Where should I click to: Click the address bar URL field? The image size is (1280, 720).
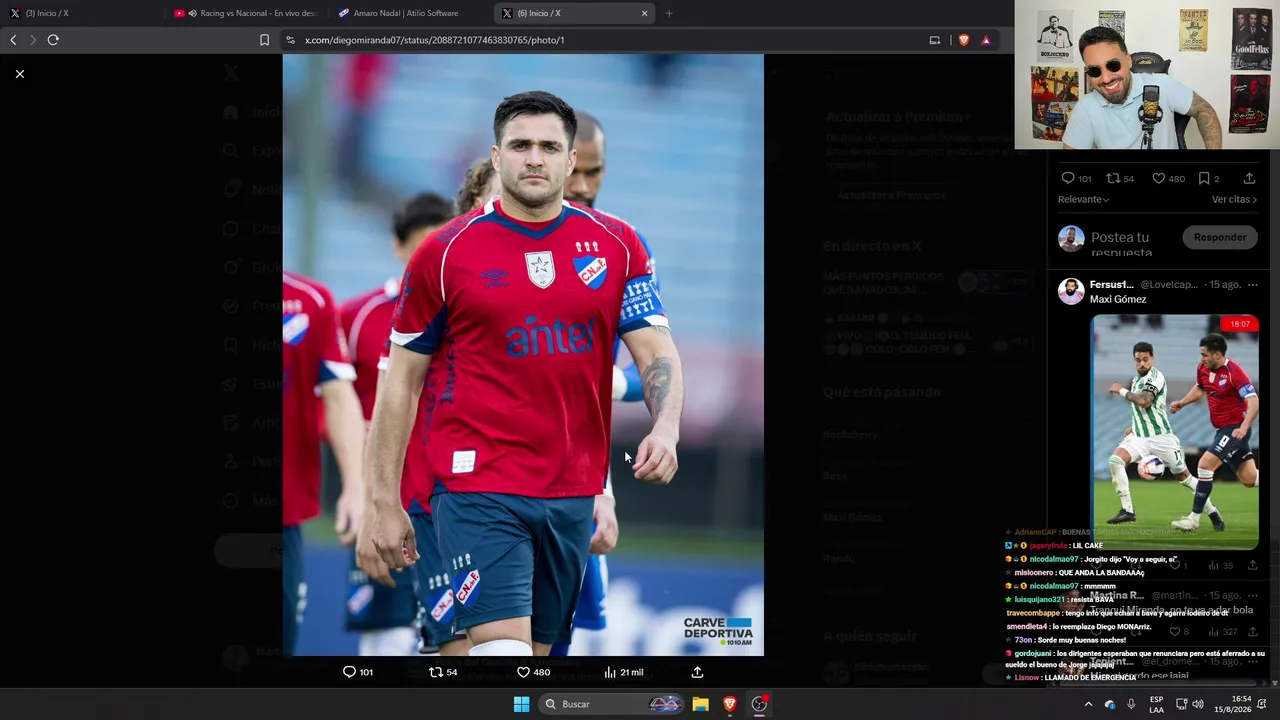click(x=600, y=40)
